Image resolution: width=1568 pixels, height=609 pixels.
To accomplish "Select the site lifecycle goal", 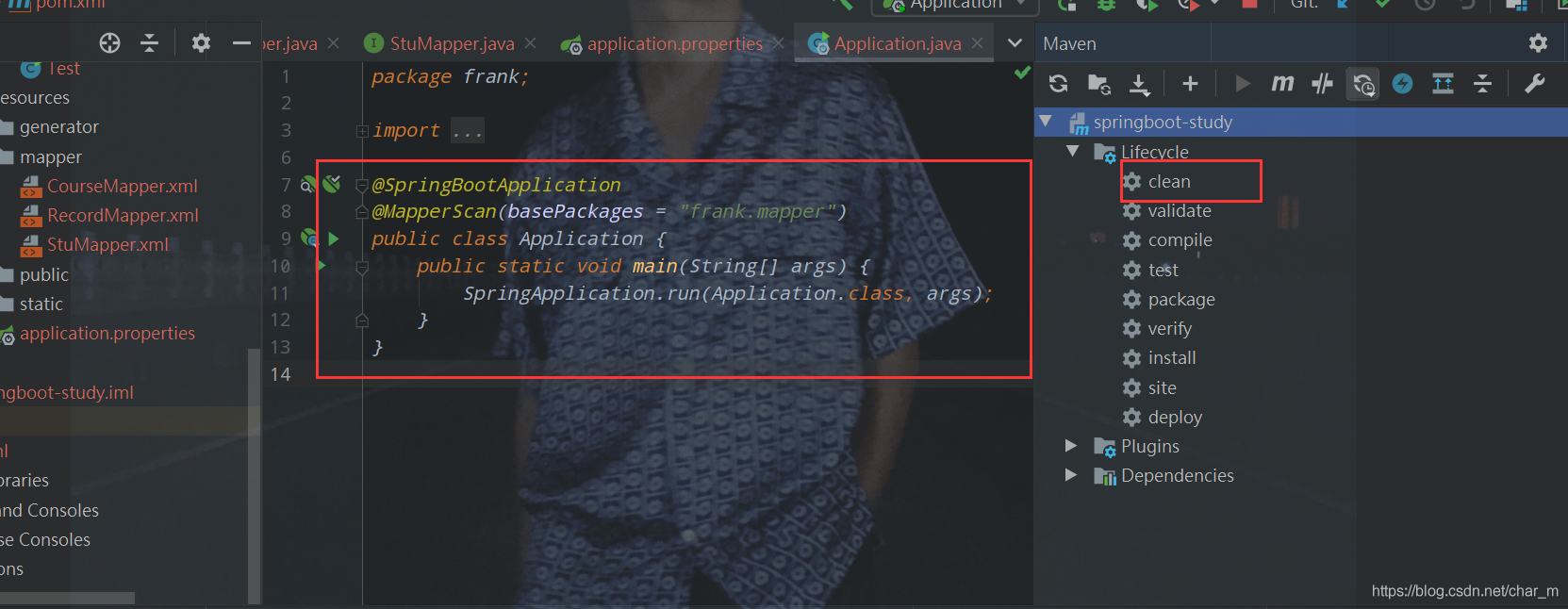I will click(x=1162, y=387).
